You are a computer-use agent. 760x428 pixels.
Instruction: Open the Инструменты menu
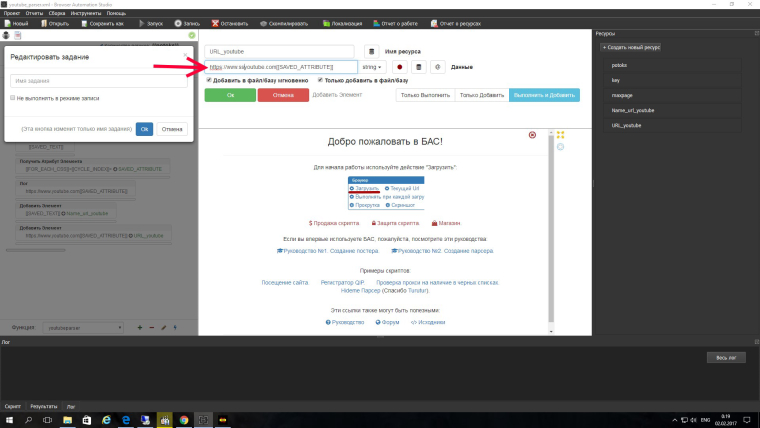coord(86,13)
